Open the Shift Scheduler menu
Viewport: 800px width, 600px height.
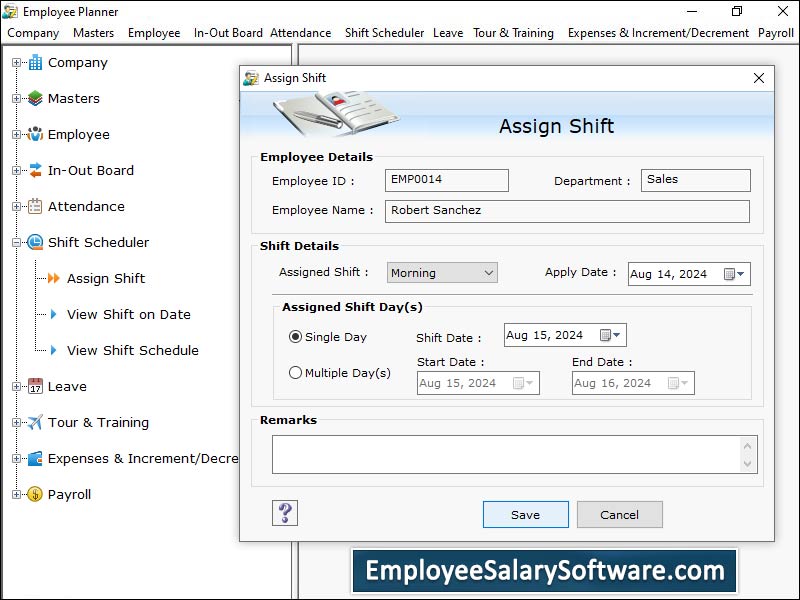[384, 33]
